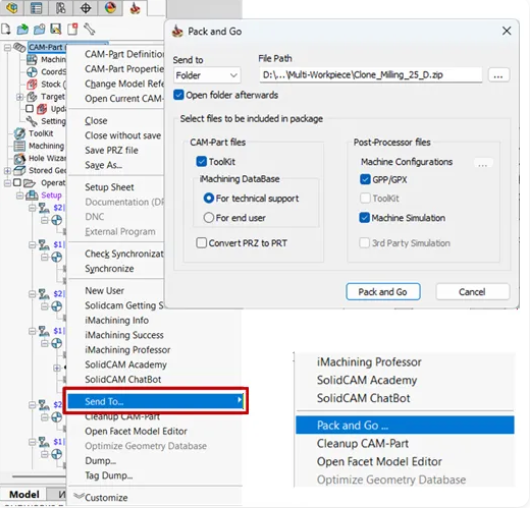Viewport: 530px width, 508px height.
Task: Select the color wheel appearance tab icon
Action: 110,7
